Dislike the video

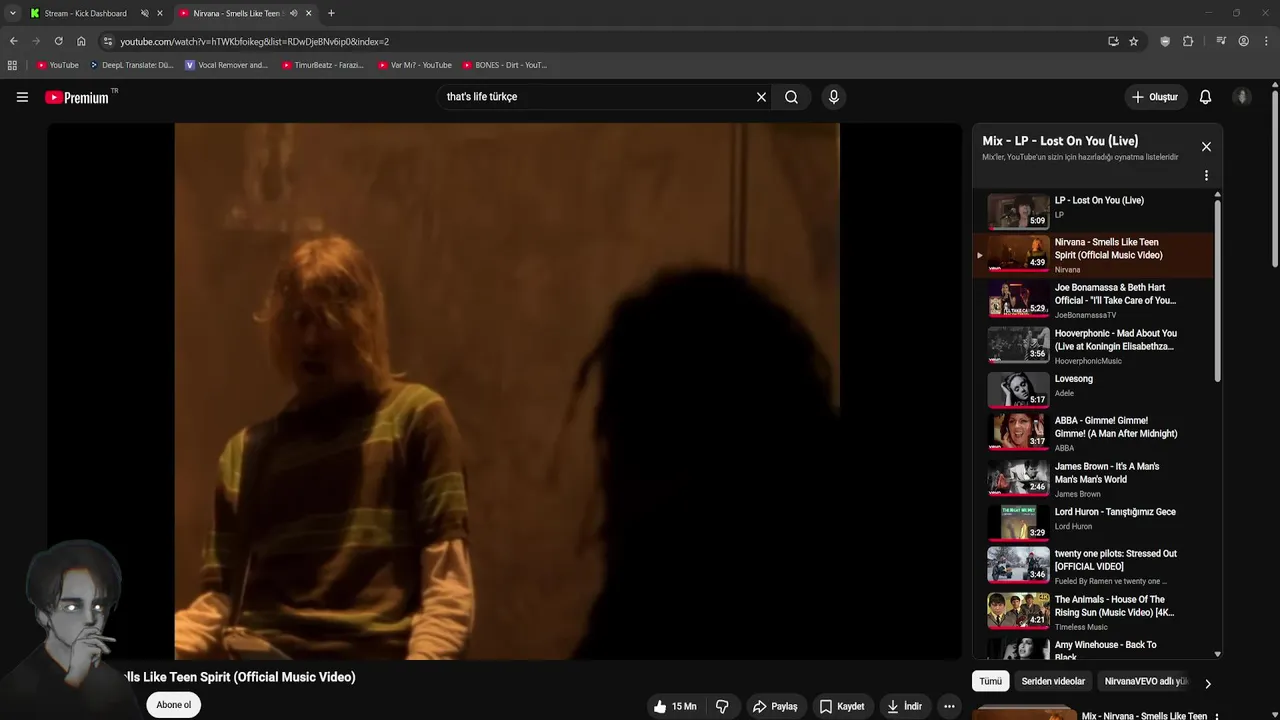[x=722, y=706]
